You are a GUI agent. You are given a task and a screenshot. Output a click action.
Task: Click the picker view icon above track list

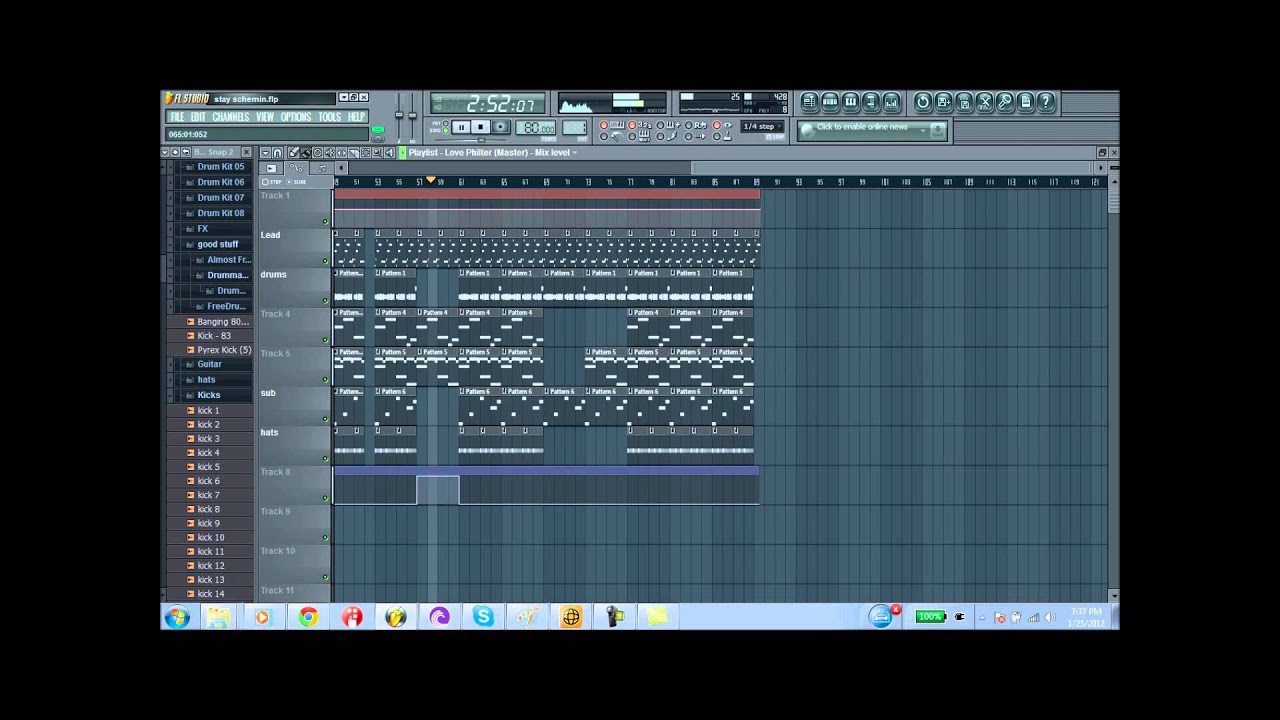271,168
